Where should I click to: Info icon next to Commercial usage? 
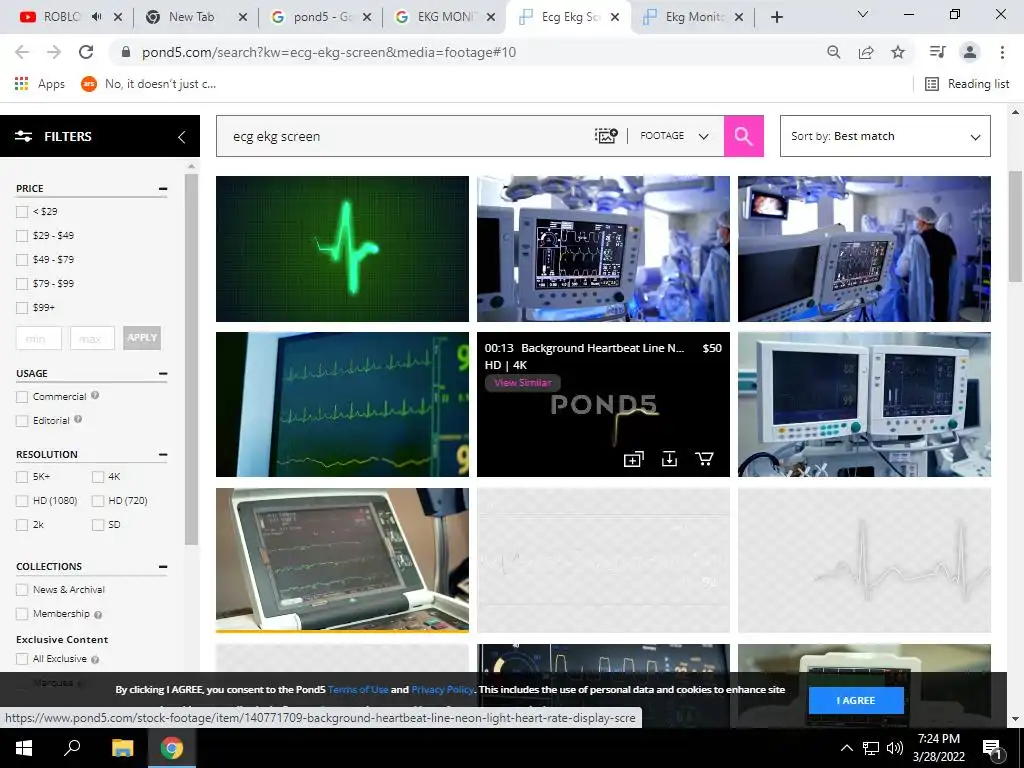(x=95, y=395)
